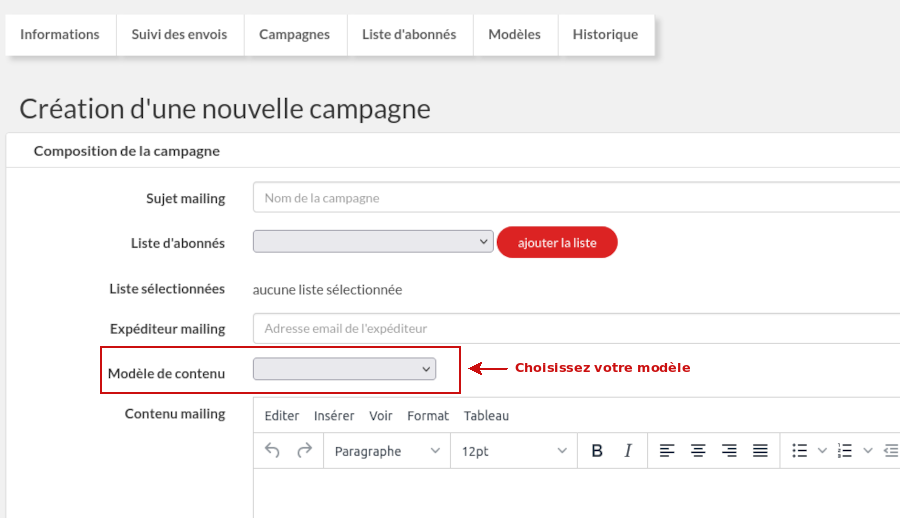Focus the Nom de la campagne field

[x=576, y=198]
